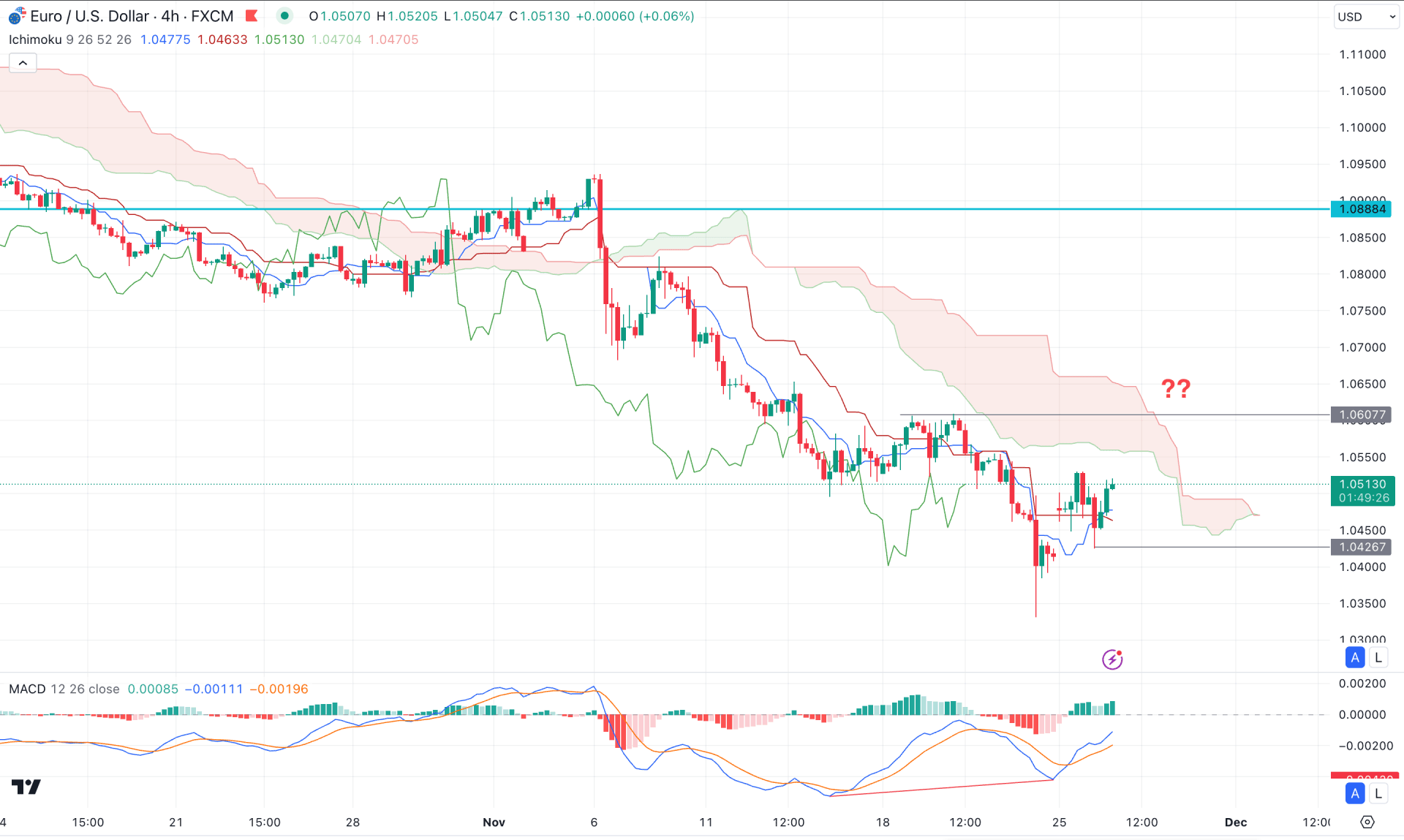Click the Euro / U.S. Dollar symbol title
This screenshot has width=1404, height=840.
pos(89,16)
